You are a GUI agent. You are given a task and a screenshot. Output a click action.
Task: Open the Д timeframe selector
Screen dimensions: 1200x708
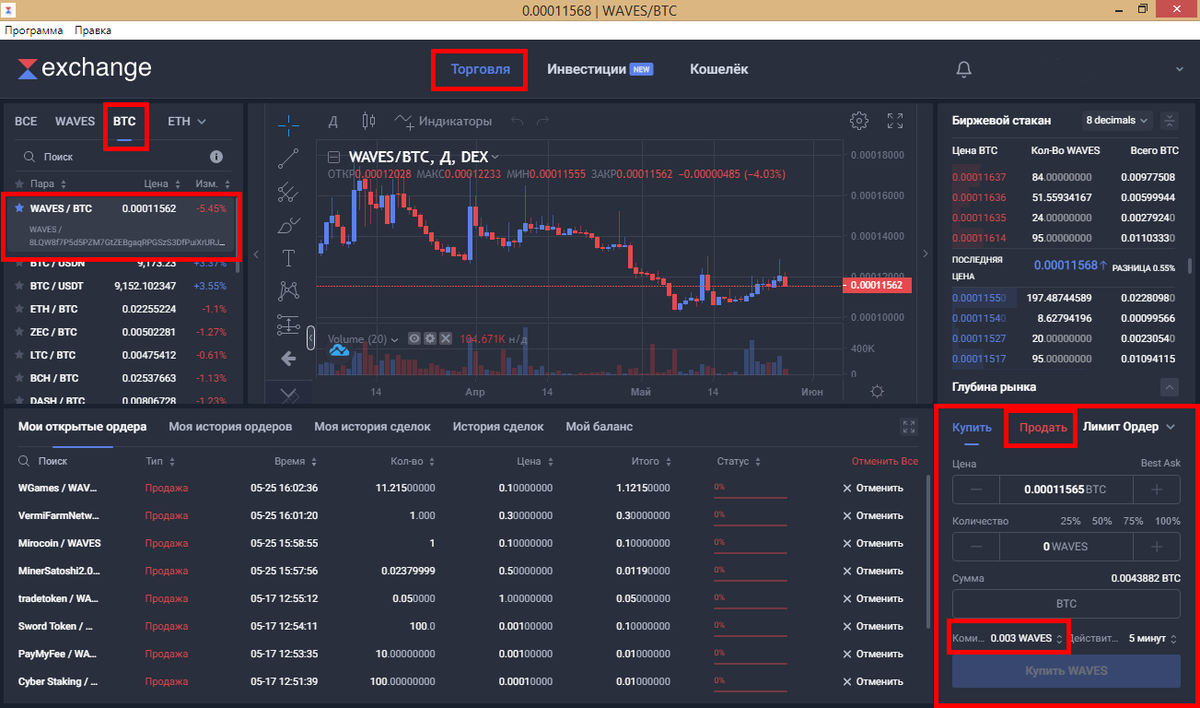[333, 121]
